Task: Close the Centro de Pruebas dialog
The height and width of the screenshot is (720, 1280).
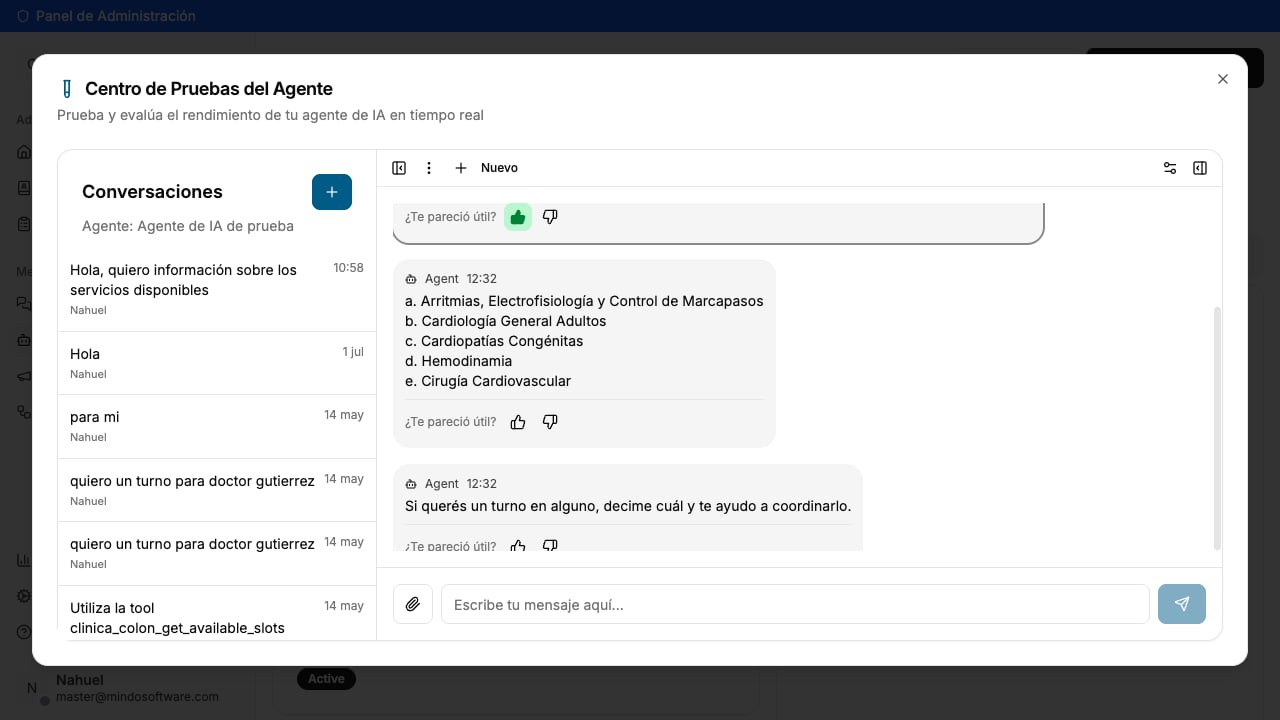Action: [x=1222, y=79]
